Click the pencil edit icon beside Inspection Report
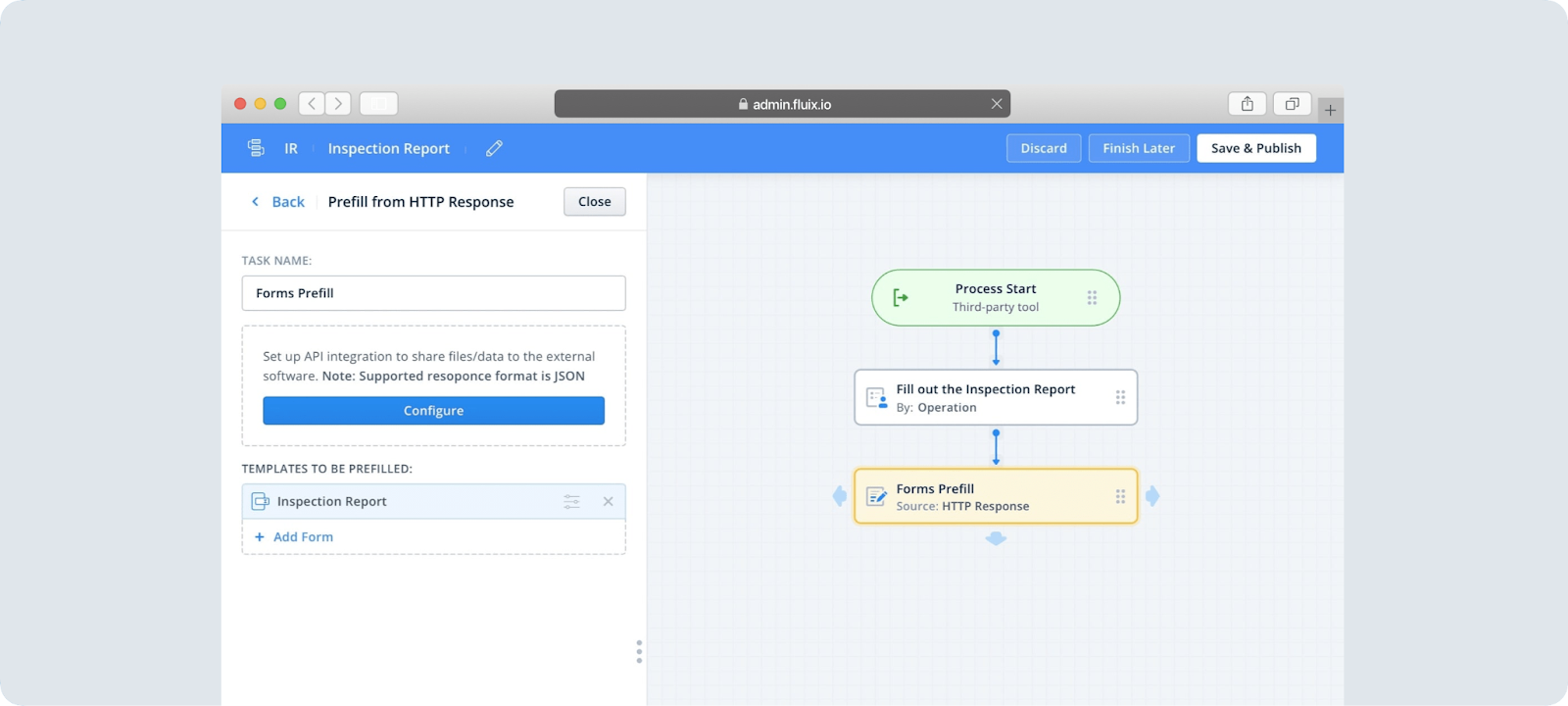This screenshot has width=1568, height=706. tap(494, 148)
